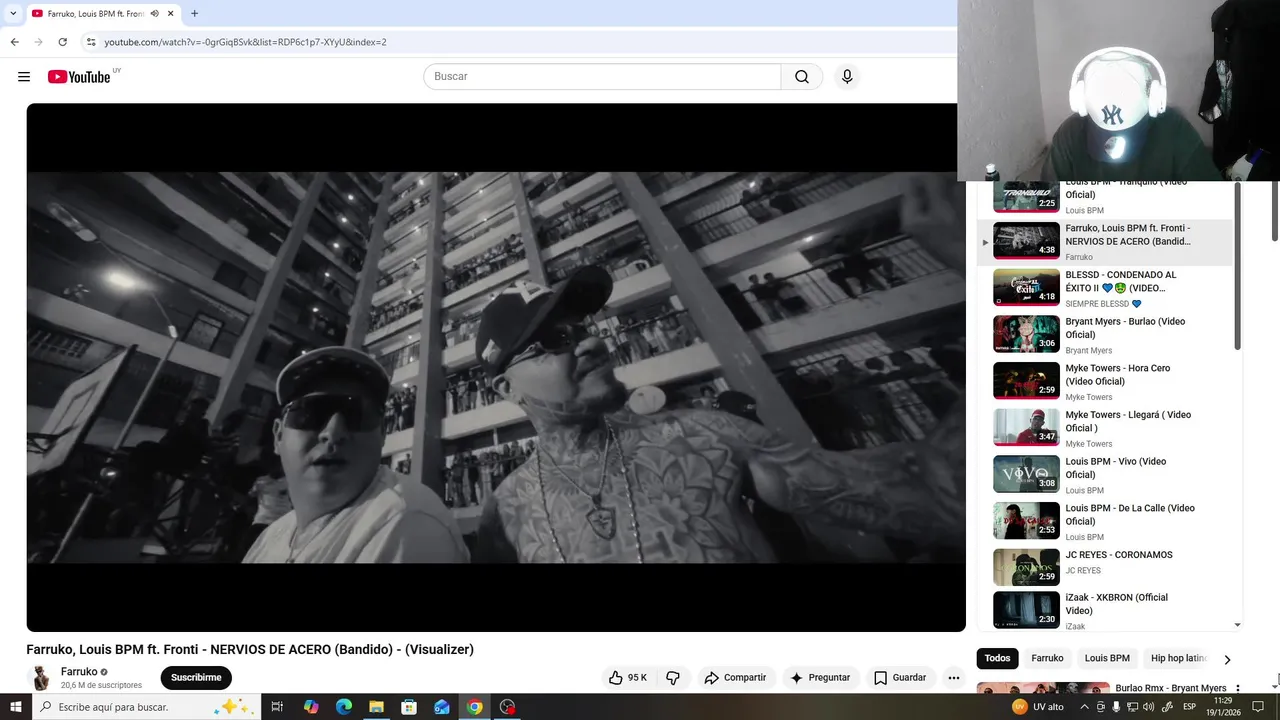Select the Hip hop latino chip
This screenshot has width=1280, height=720.
coord(1178,658)
